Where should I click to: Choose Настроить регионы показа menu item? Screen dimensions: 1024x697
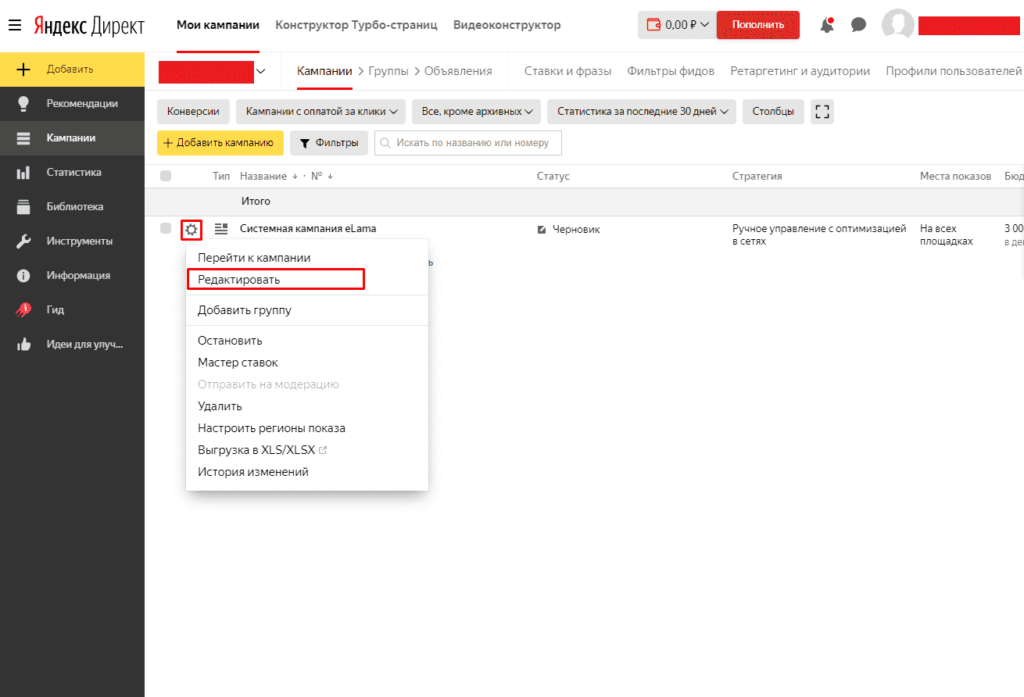pyautogui.click(x=272, y=429)
